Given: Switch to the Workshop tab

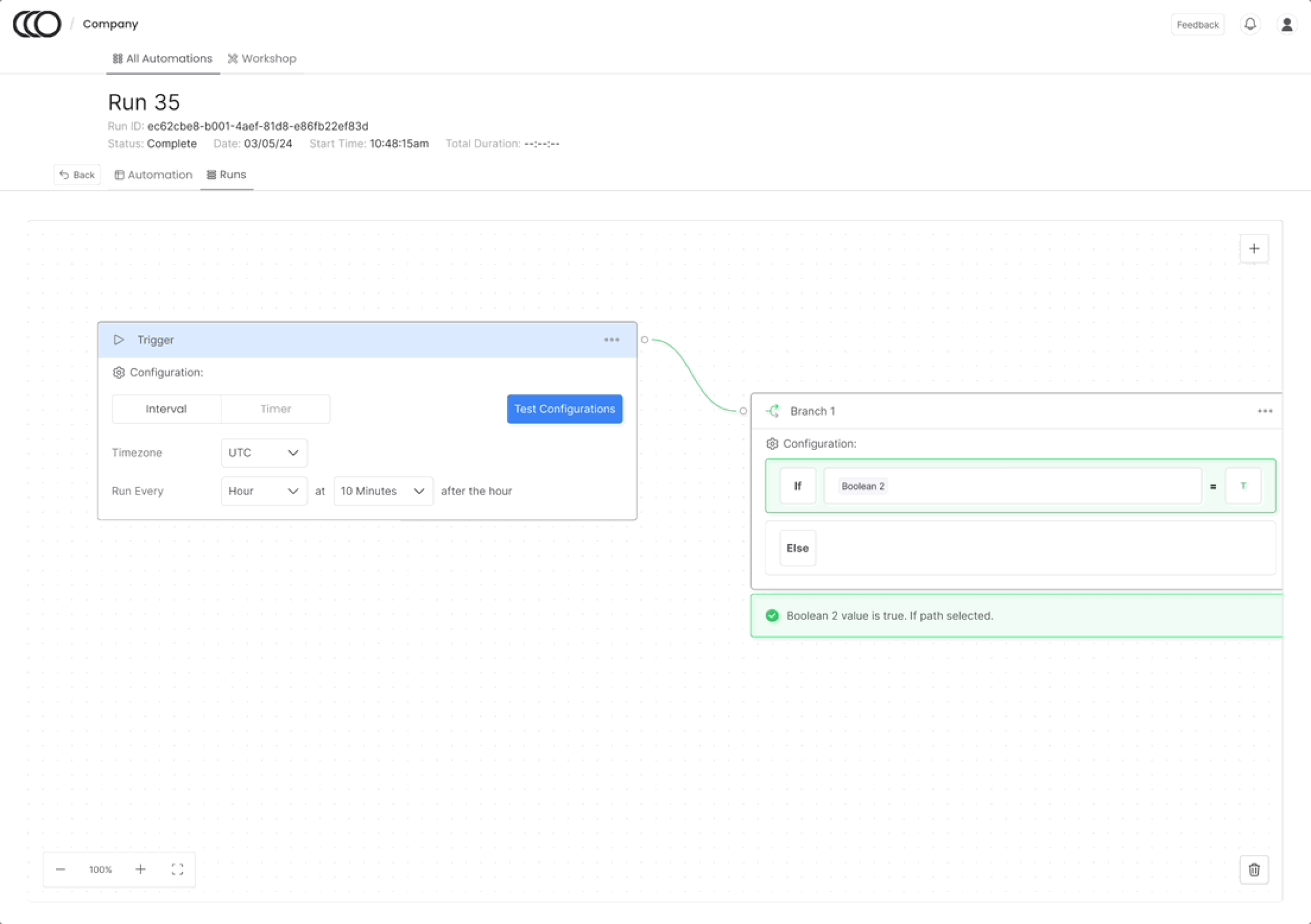Looking at the screenshot, I should pyautogui.click(x=262, y=58).
